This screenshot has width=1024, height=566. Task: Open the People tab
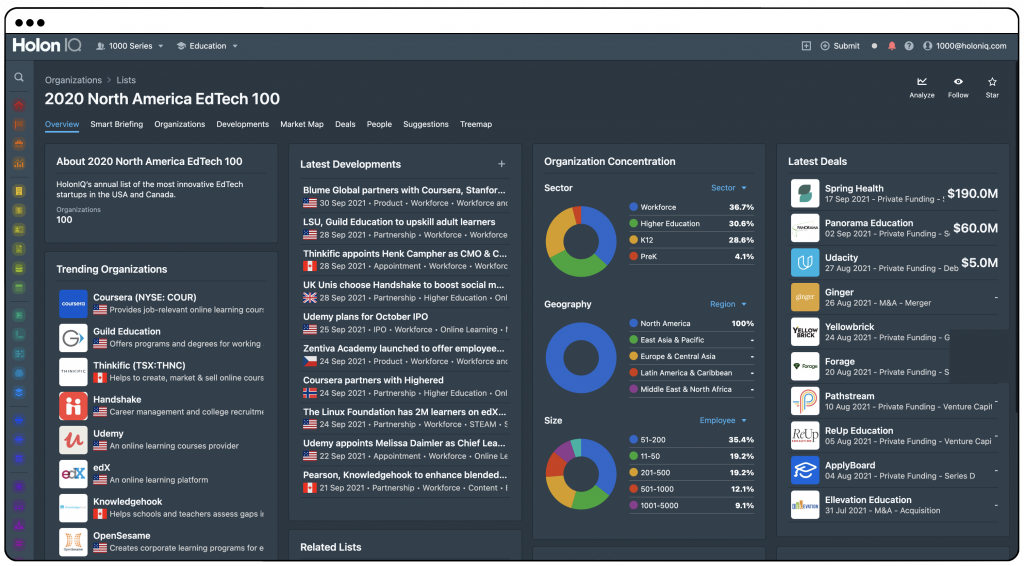379,124
